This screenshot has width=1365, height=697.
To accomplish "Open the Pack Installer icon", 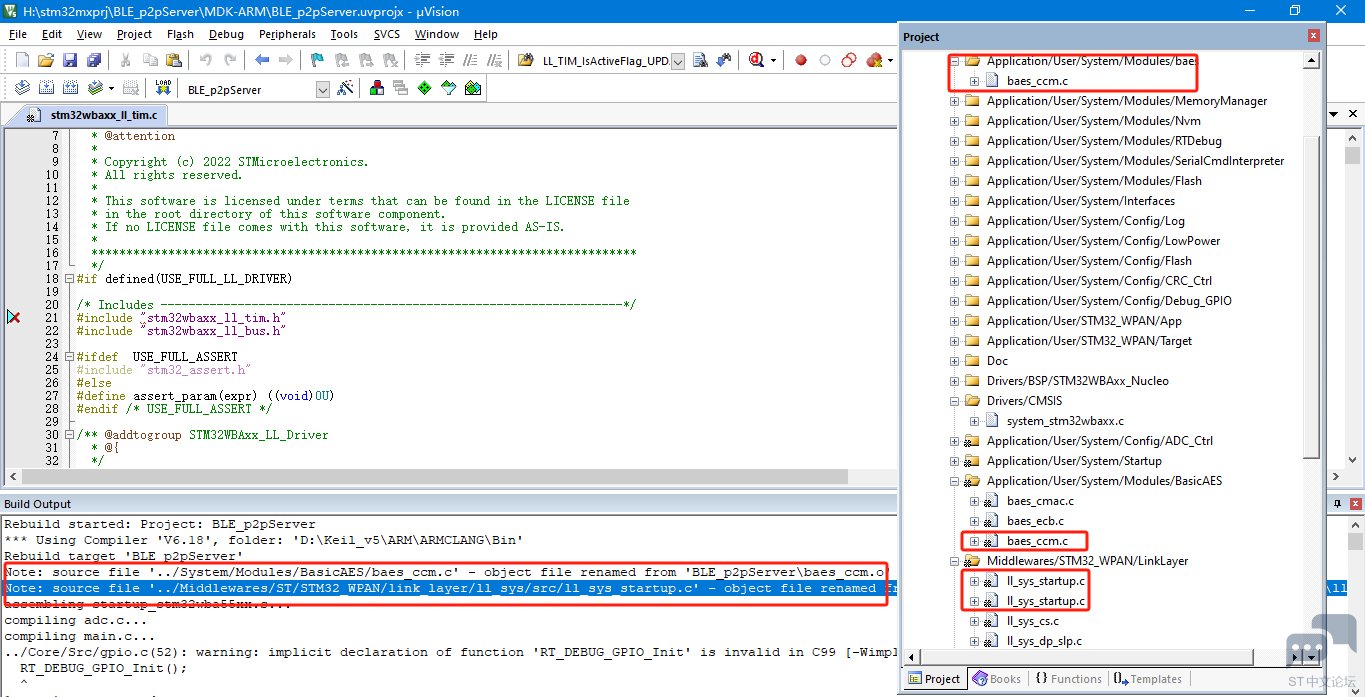I will pos(473,88).
